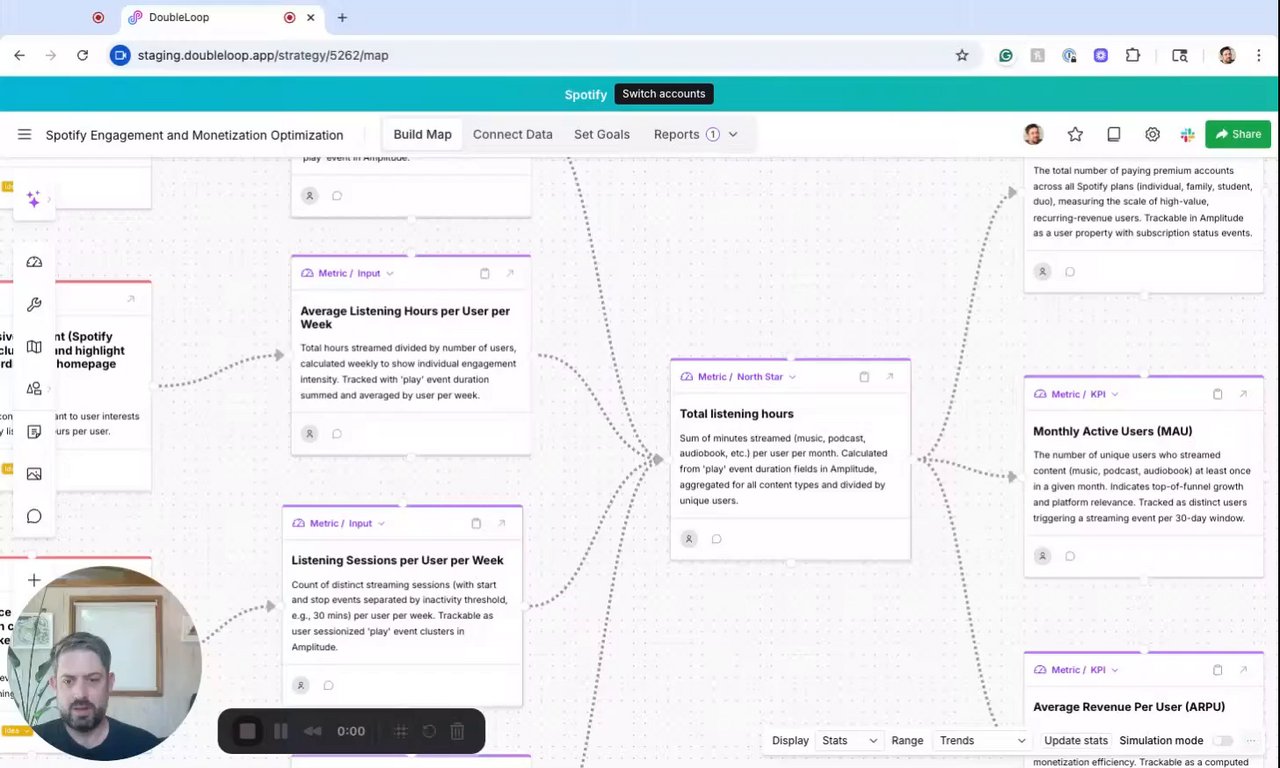The image size is (1280, 768).
Task: Copy the Monthly Active Users card
Action: [x=1217, y=394]
